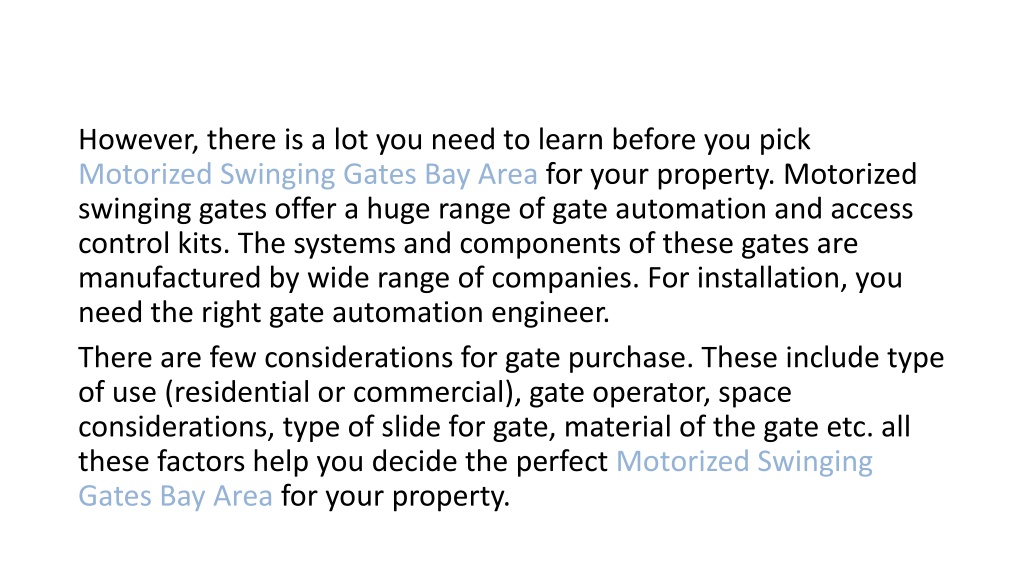Image resolution: width=1024 pixels, height=576 pixels.
Task: Open the Motorized Swinging link after 'the perfect'
Action: click(744, 462)
